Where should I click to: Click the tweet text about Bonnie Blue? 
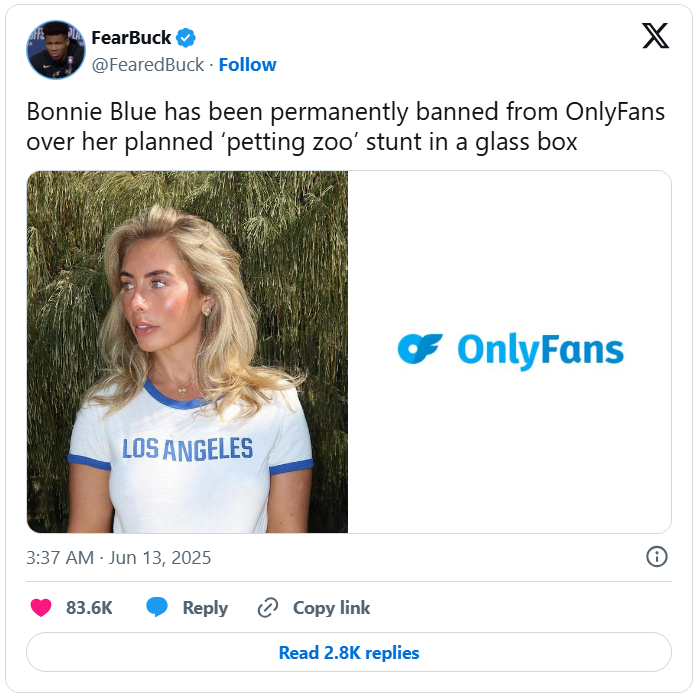point(345,127)
